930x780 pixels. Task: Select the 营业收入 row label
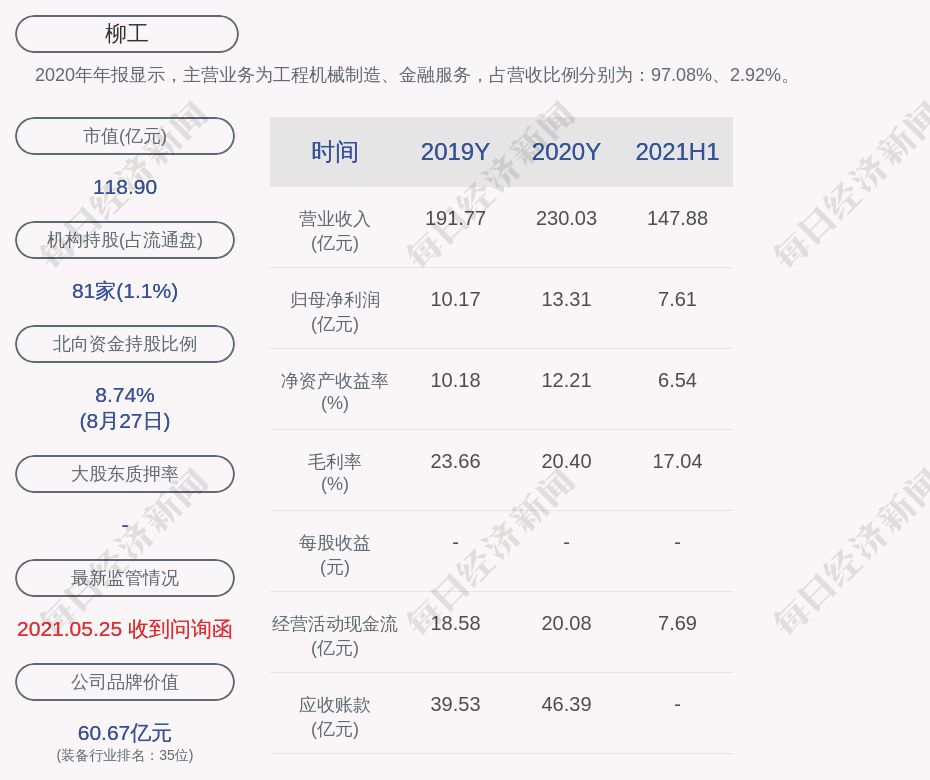335,230
